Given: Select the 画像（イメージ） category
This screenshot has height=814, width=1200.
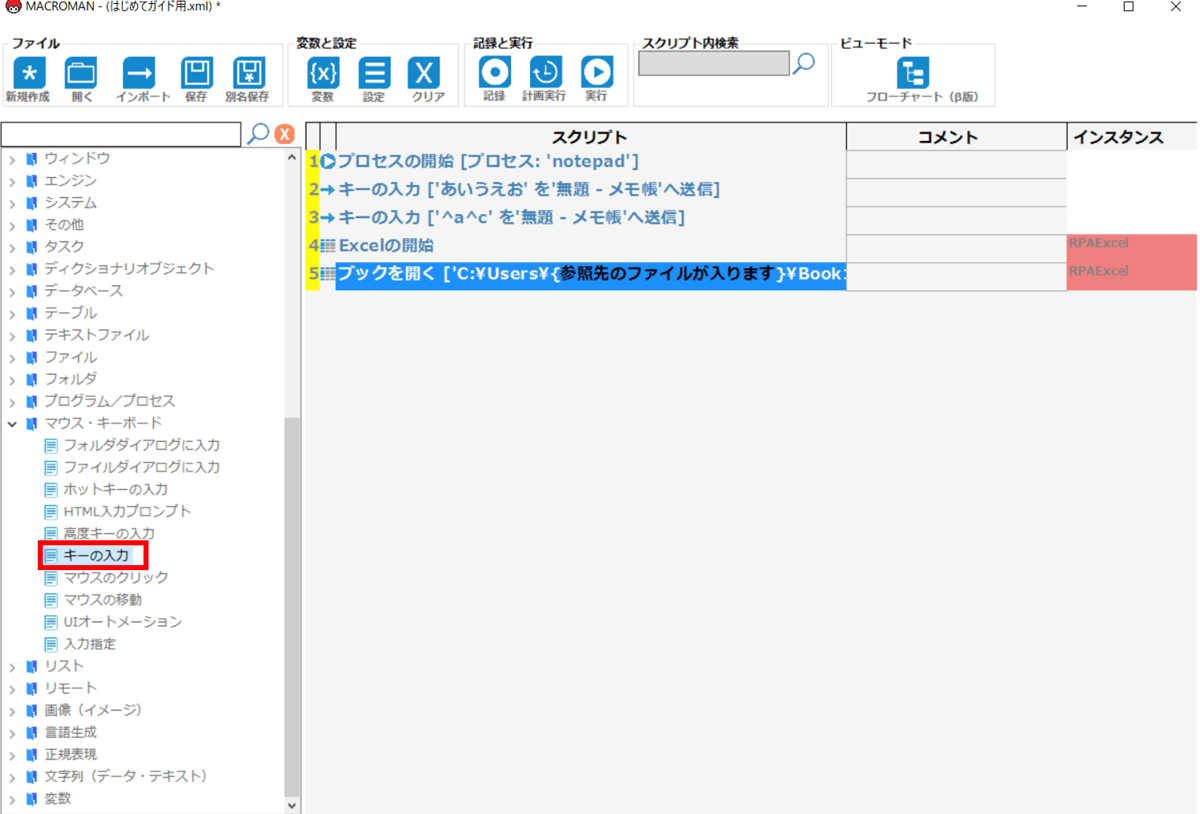Looking at the screenshot, I should tap(94, 710).
